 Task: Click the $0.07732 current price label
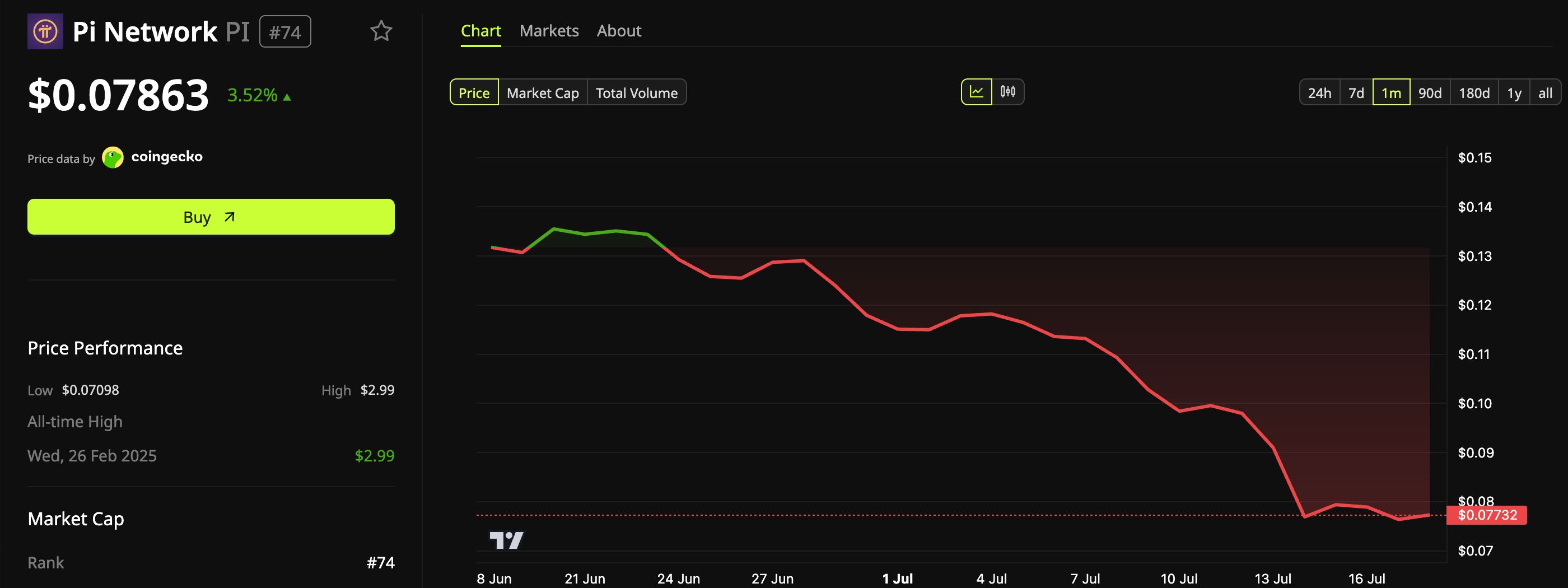pos(1487,515)
